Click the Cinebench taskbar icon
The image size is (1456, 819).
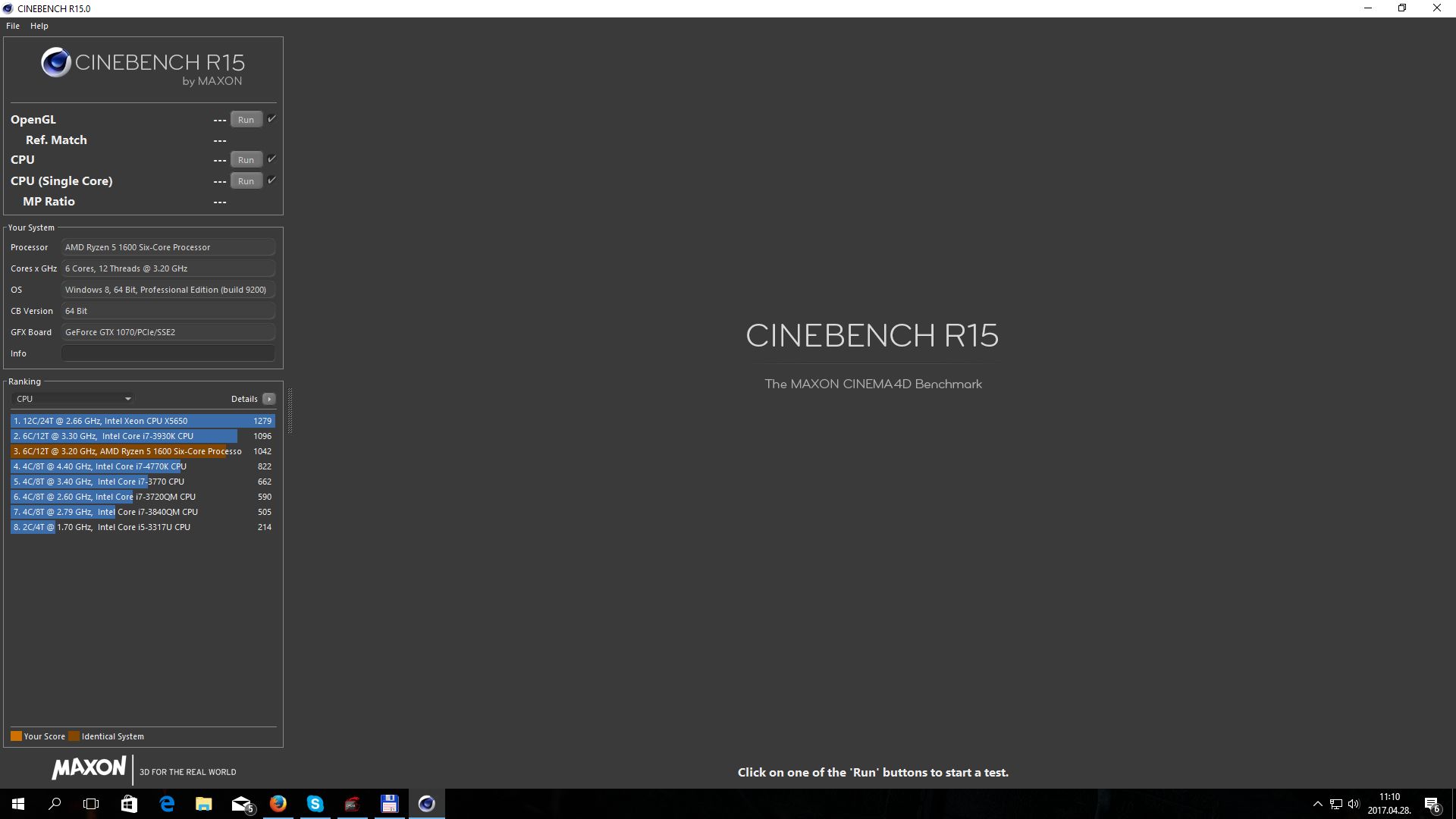(x=427, y=804)
